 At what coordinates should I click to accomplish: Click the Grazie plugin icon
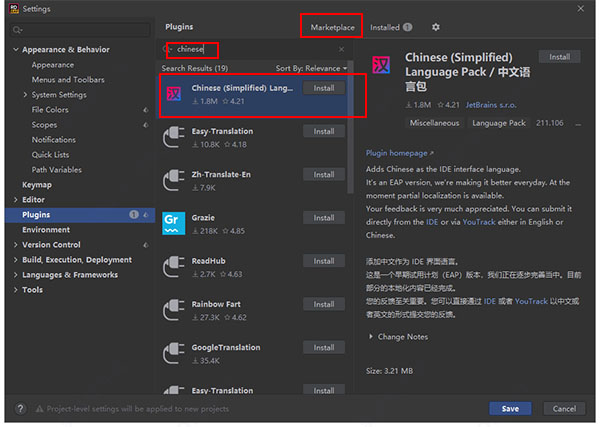pos(174,223)
